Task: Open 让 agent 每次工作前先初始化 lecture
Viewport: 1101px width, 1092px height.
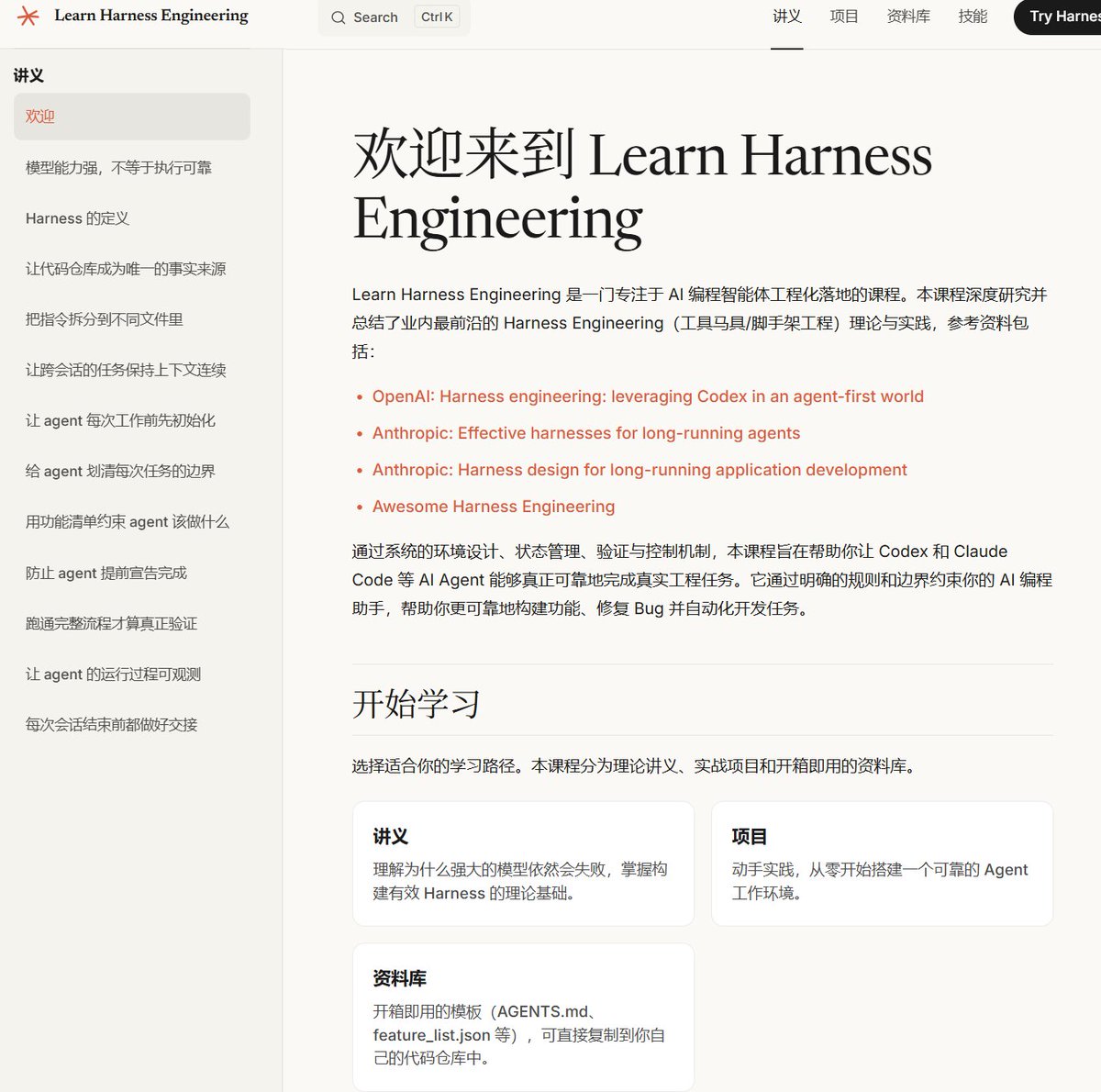Action: coord(120,420)
